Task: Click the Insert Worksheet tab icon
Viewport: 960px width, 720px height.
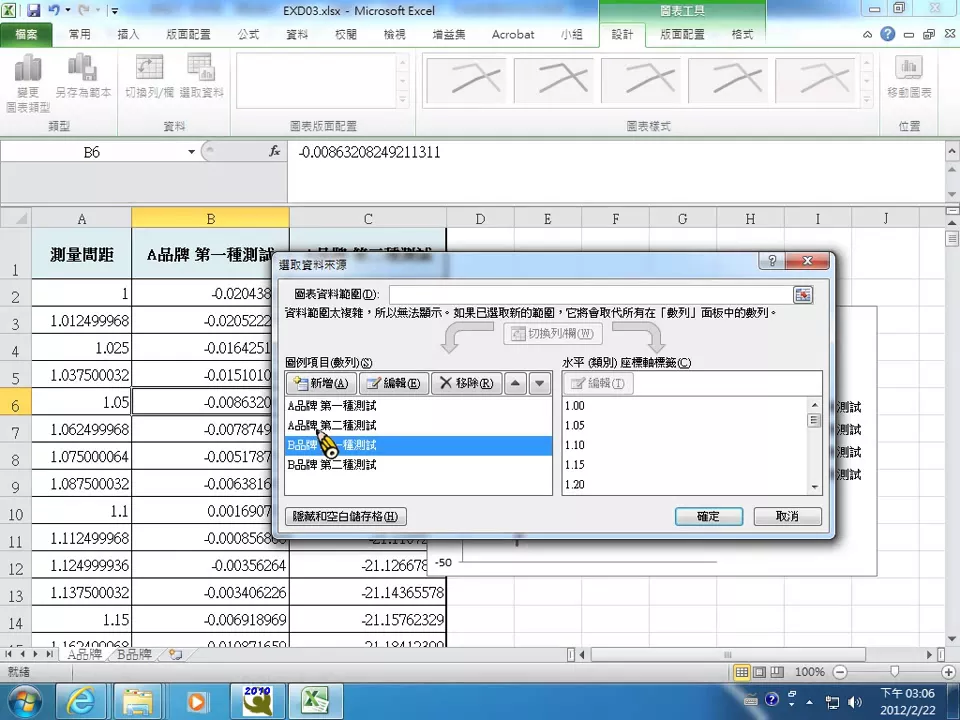Action: [x=176, y=654]
